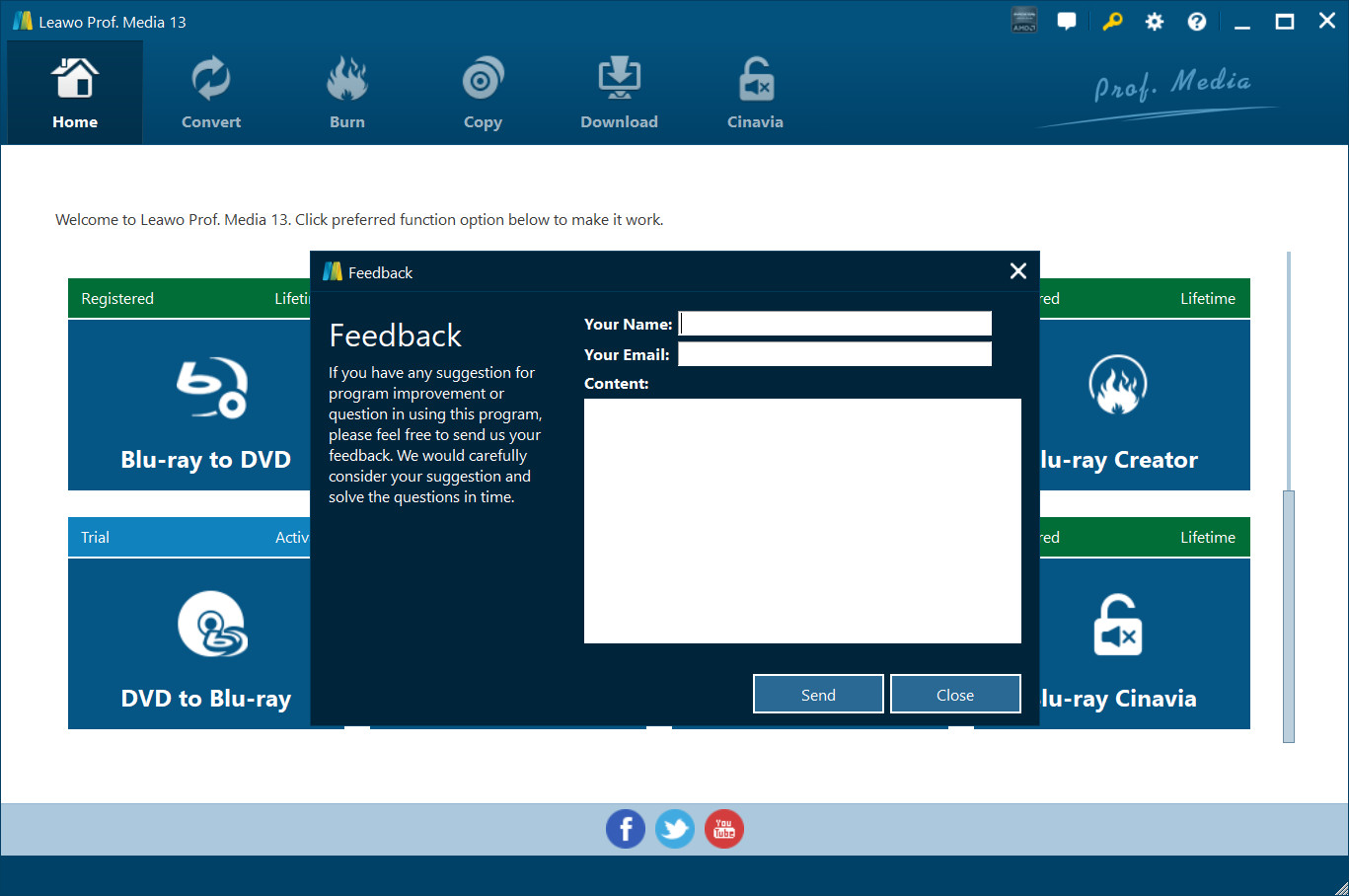Screen dimensions: 1349x896
Task: Maximize the Leawo Prof. Media window
Action: point(1285,22)
